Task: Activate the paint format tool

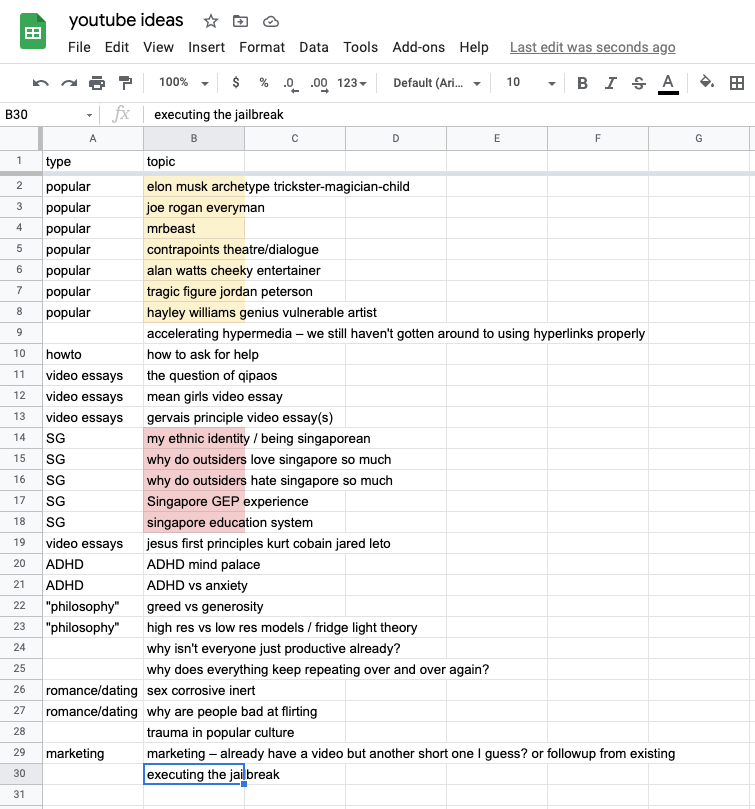Action: (125, 83)
